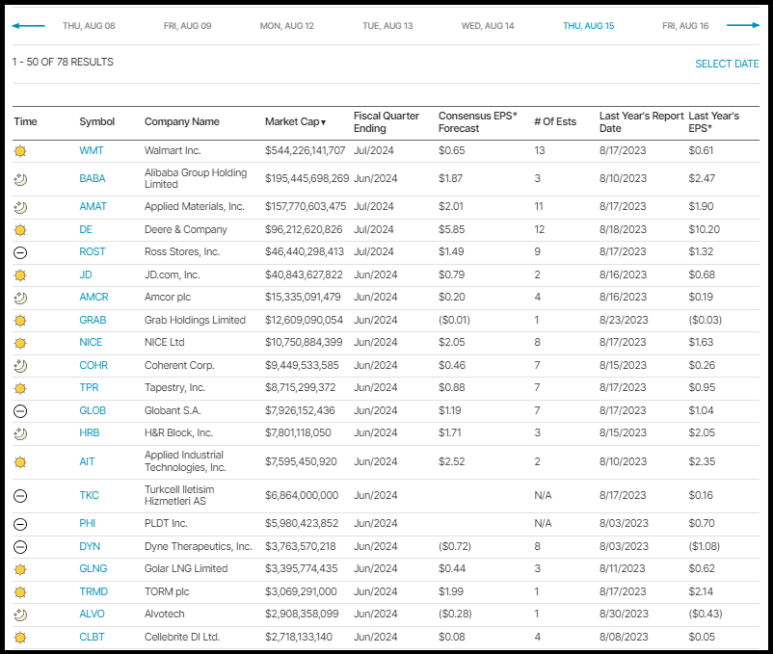Open the GLOB symbol link

(93, 411)
